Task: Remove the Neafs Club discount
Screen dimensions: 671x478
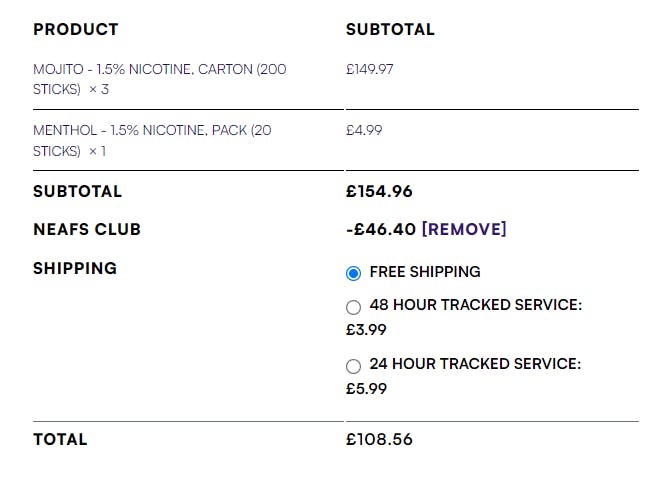Action: pos(464,229)
